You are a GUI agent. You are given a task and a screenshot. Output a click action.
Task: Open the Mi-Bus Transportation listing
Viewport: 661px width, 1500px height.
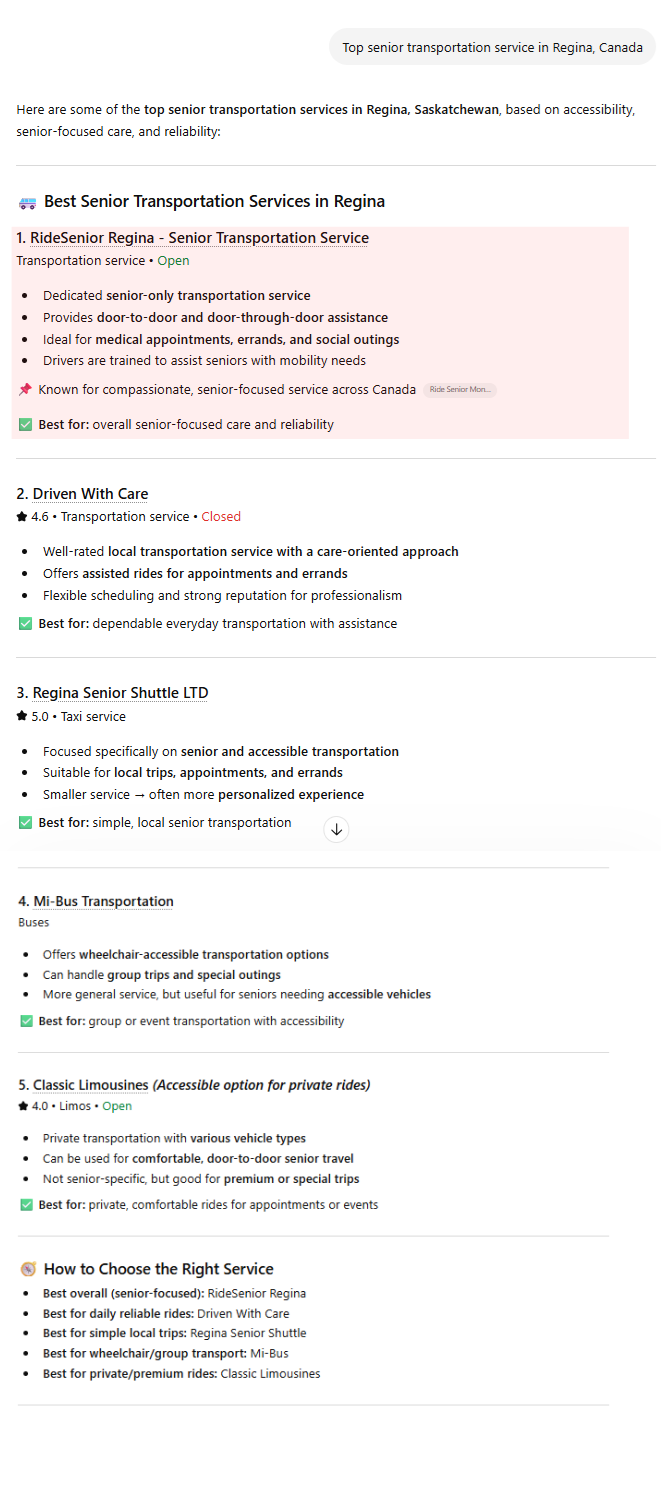[x=103, y=901]
